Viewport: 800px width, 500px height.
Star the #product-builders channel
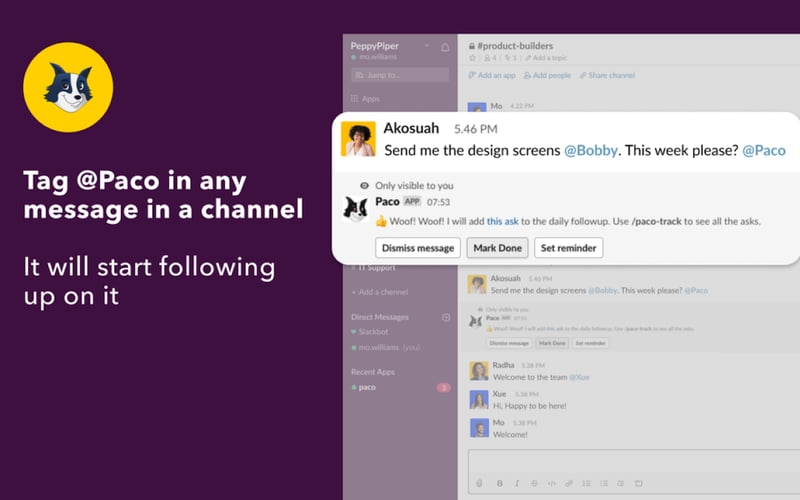pyautogui.click(x=472, y=58)
